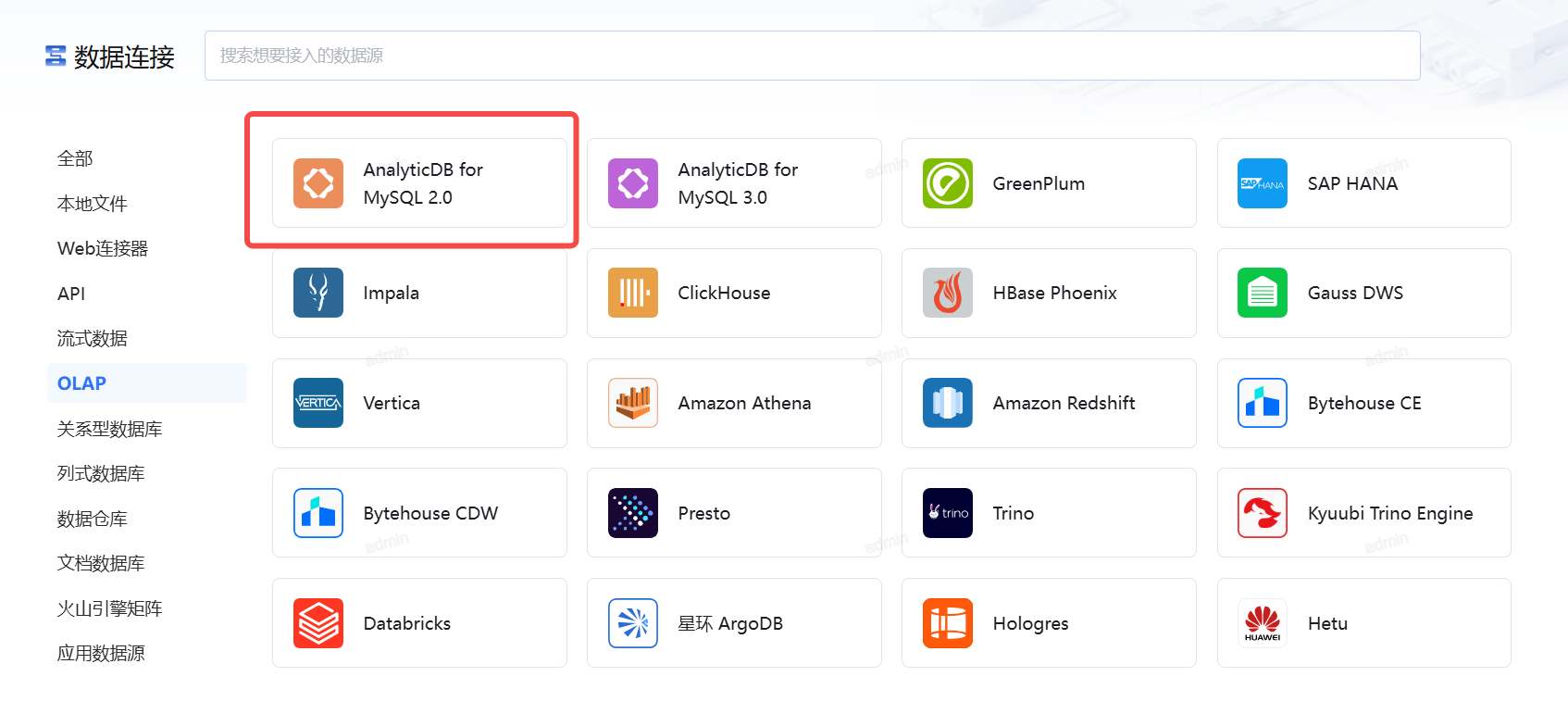The height and width of the screenshot is (714, 1568).
Task: Open the 关系型数据库 category
Action: (109, 429)
